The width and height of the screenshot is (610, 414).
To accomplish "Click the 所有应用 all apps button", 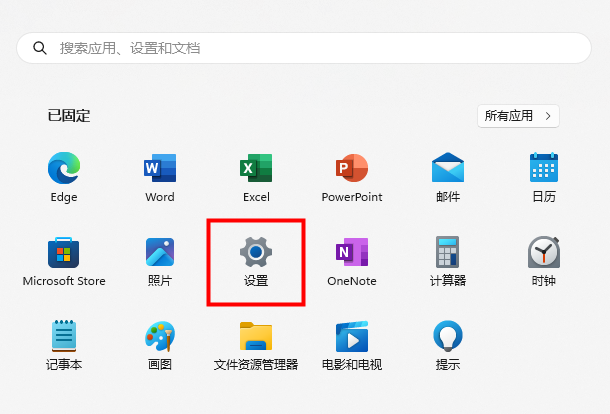I will [518, 116].
